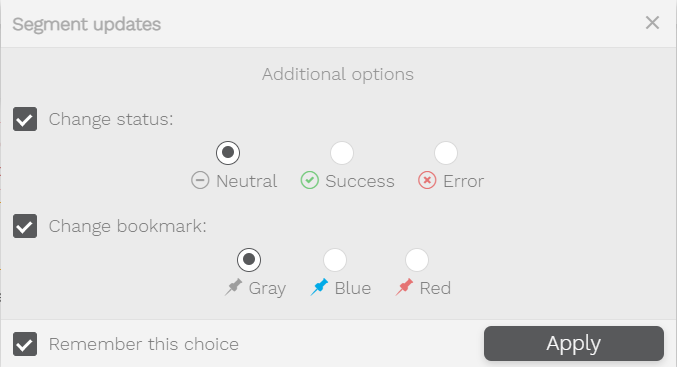
Task: Click the Neutral status minus icon
Action: coord(200,180)
